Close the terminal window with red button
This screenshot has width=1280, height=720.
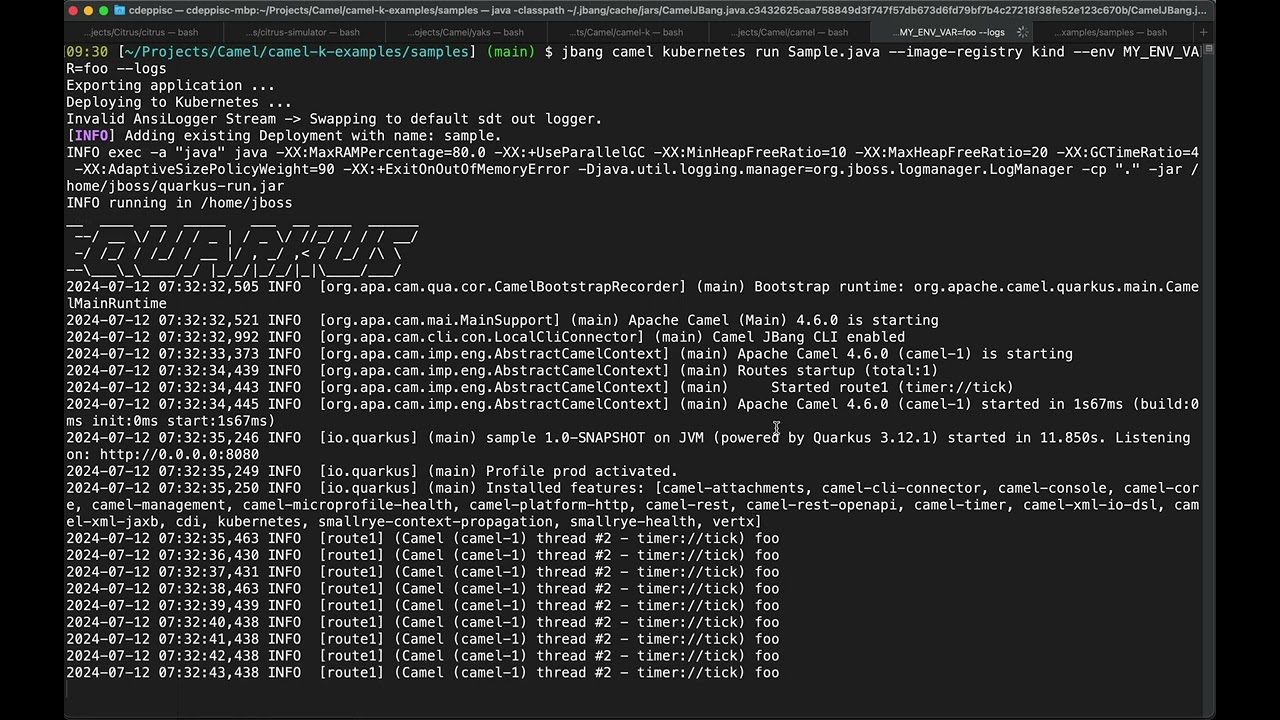click(74, 10)
